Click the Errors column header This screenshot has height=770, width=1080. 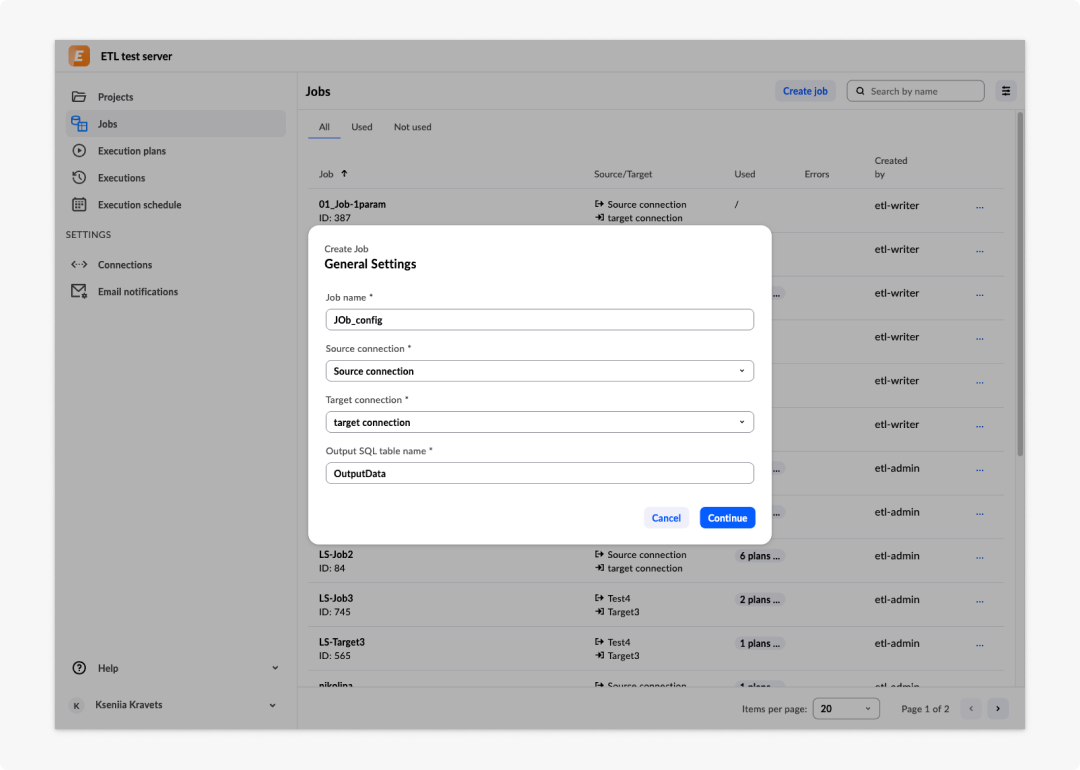[x=816, y=174]
